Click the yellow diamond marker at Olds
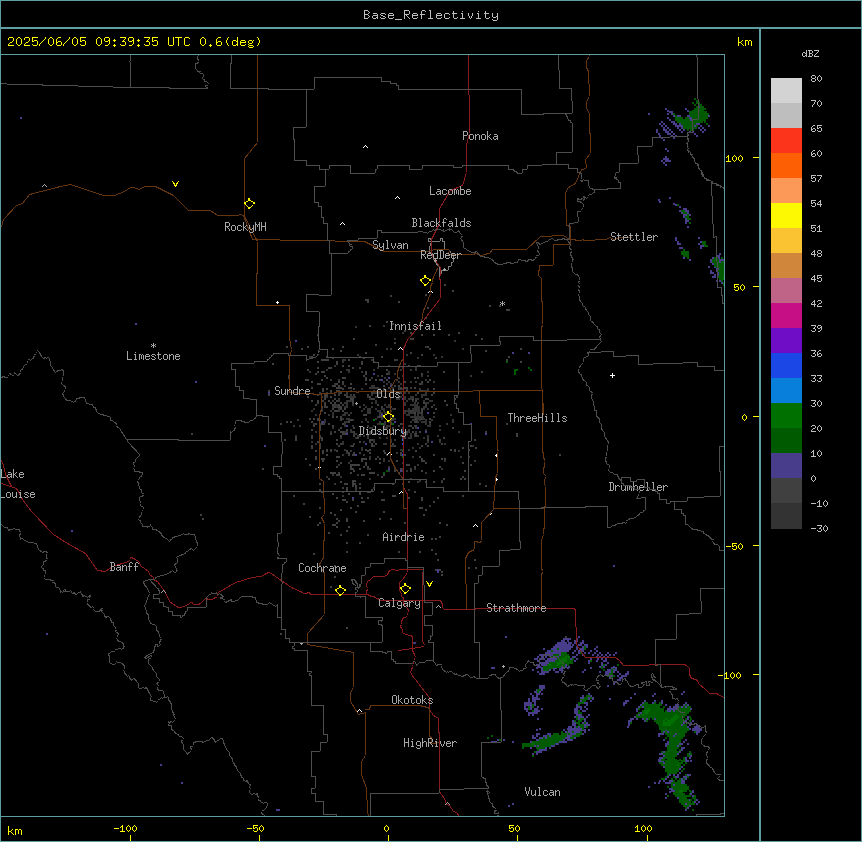 388,417
